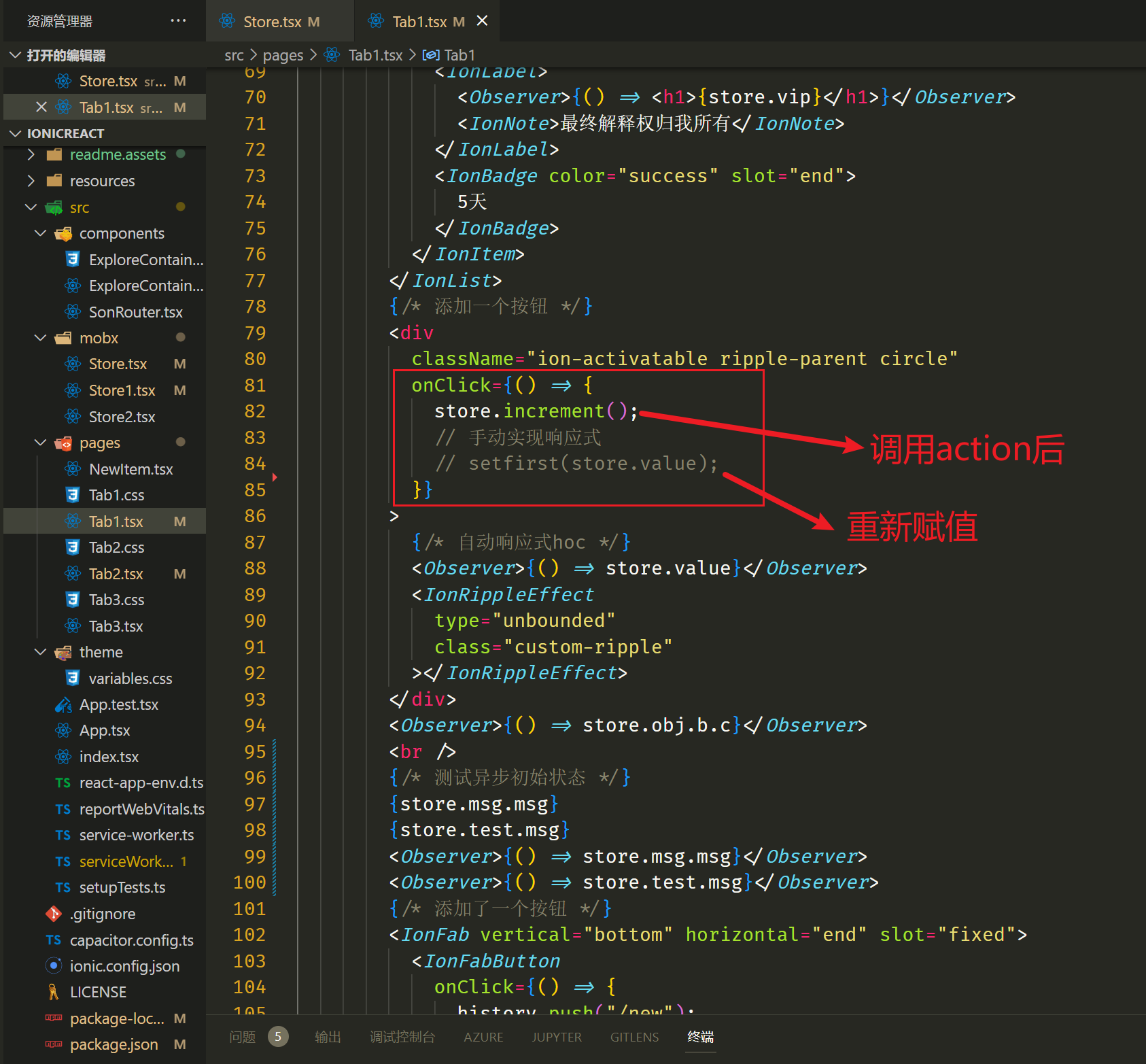Click the TS icon of setupTests.ts

pyautogui.click(x=63, y=887)
